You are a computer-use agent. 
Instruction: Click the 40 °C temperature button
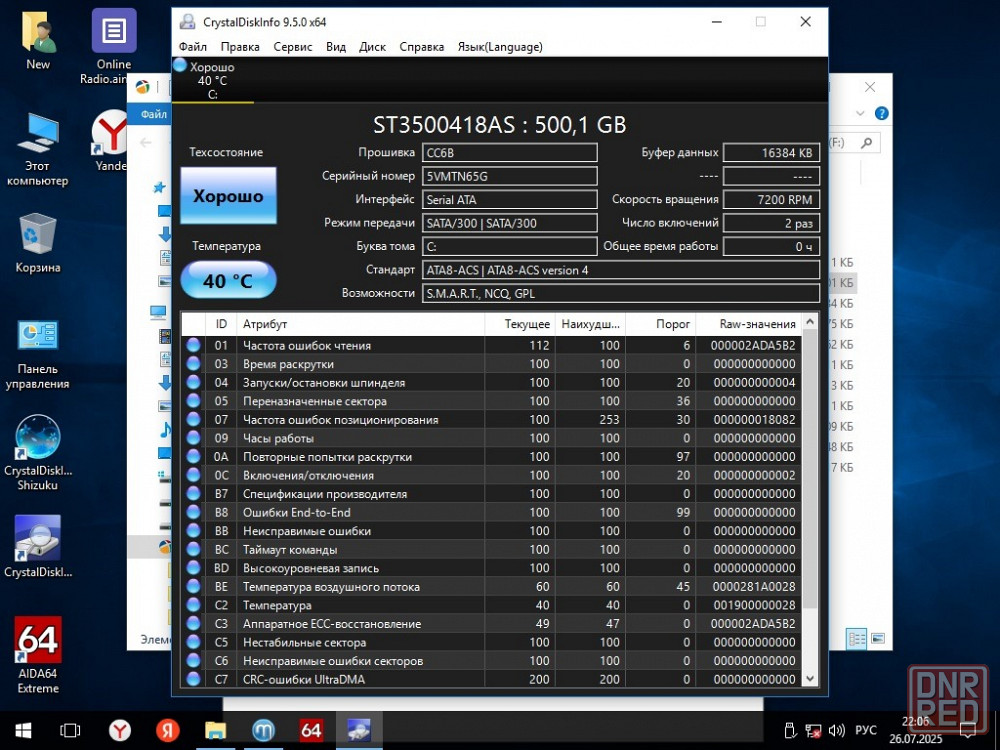coord(228,281)
